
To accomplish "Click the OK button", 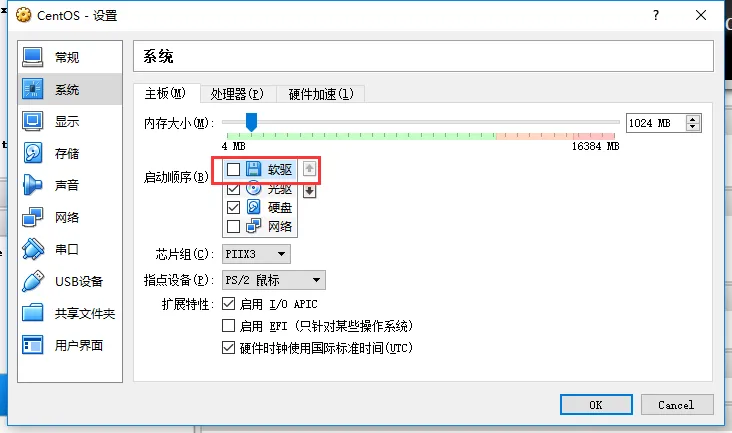I will (596, 405).
